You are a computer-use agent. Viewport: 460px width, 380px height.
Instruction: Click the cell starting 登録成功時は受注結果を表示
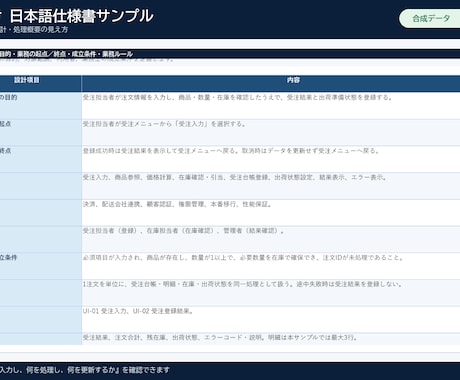point(271,159)
